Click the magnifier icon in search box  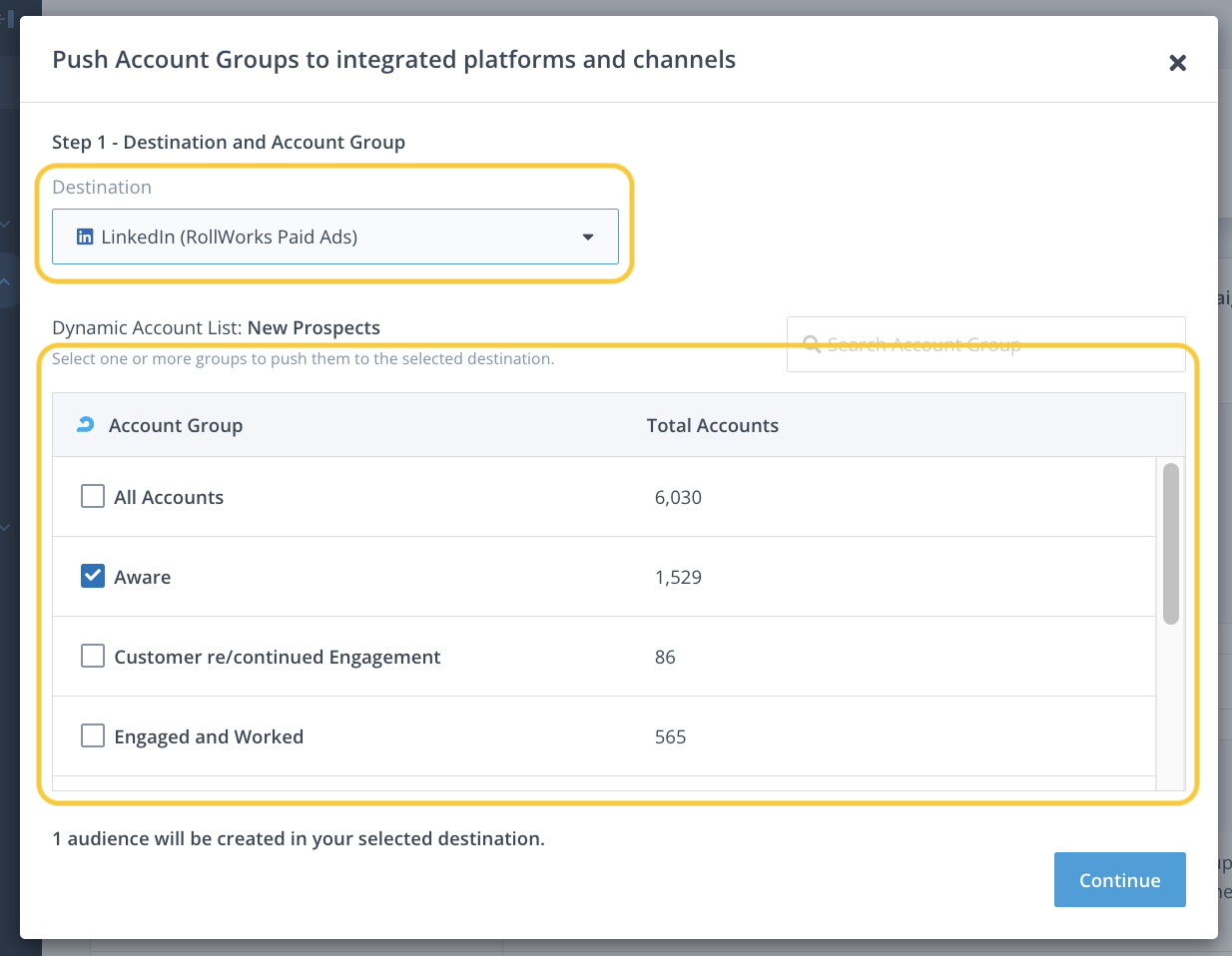click(812, 344)
